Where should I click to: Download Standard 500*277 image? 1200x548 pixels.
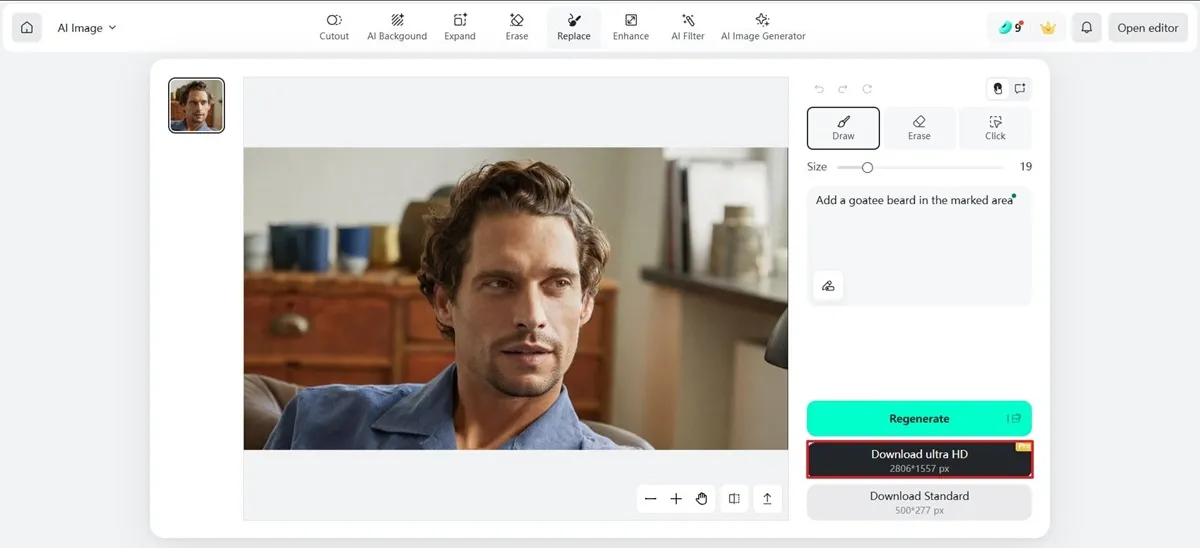pos(919,502)
